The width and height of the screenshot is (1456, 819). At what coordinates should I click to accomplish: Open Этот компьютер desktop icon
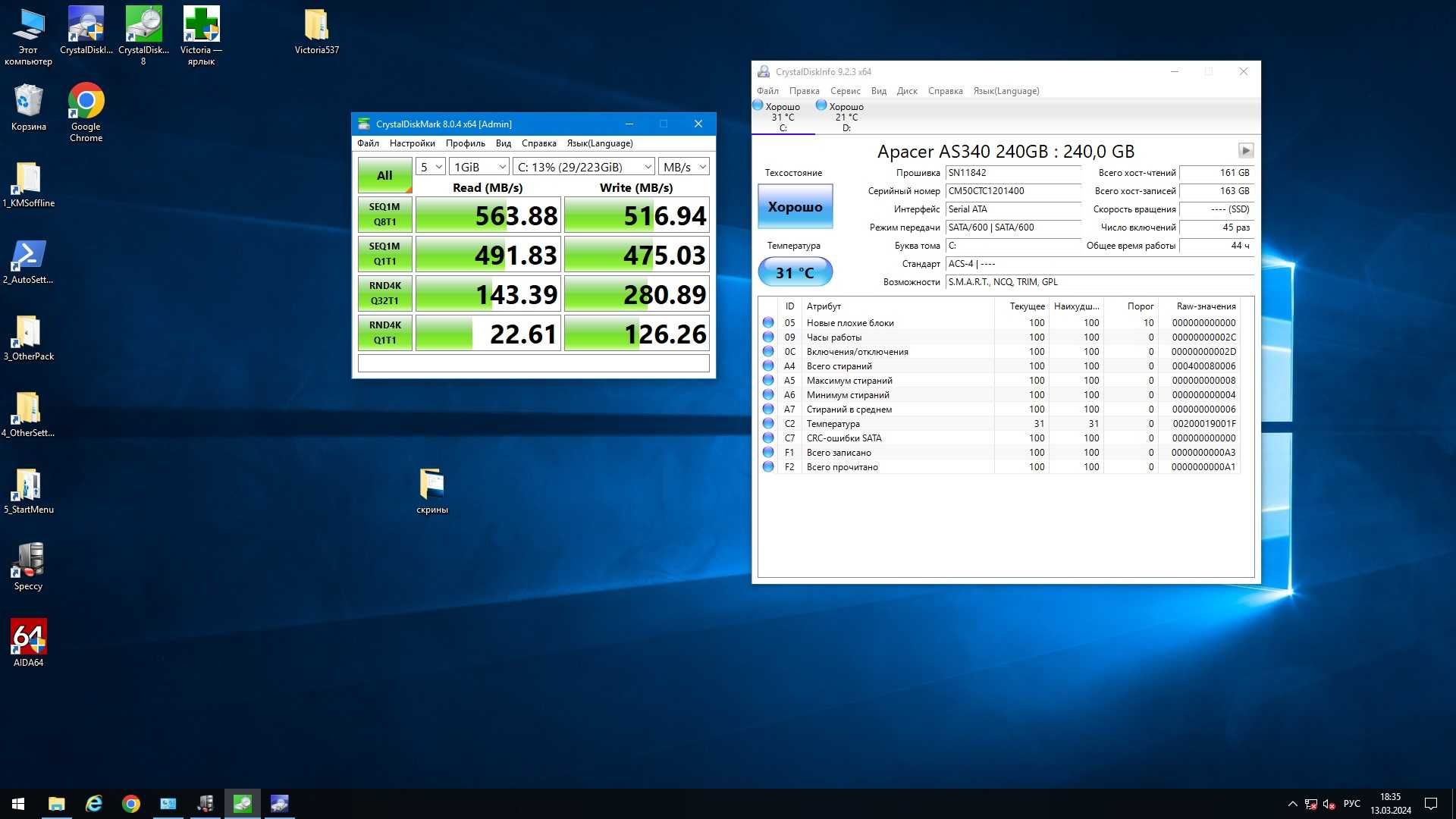click(28, 36)
